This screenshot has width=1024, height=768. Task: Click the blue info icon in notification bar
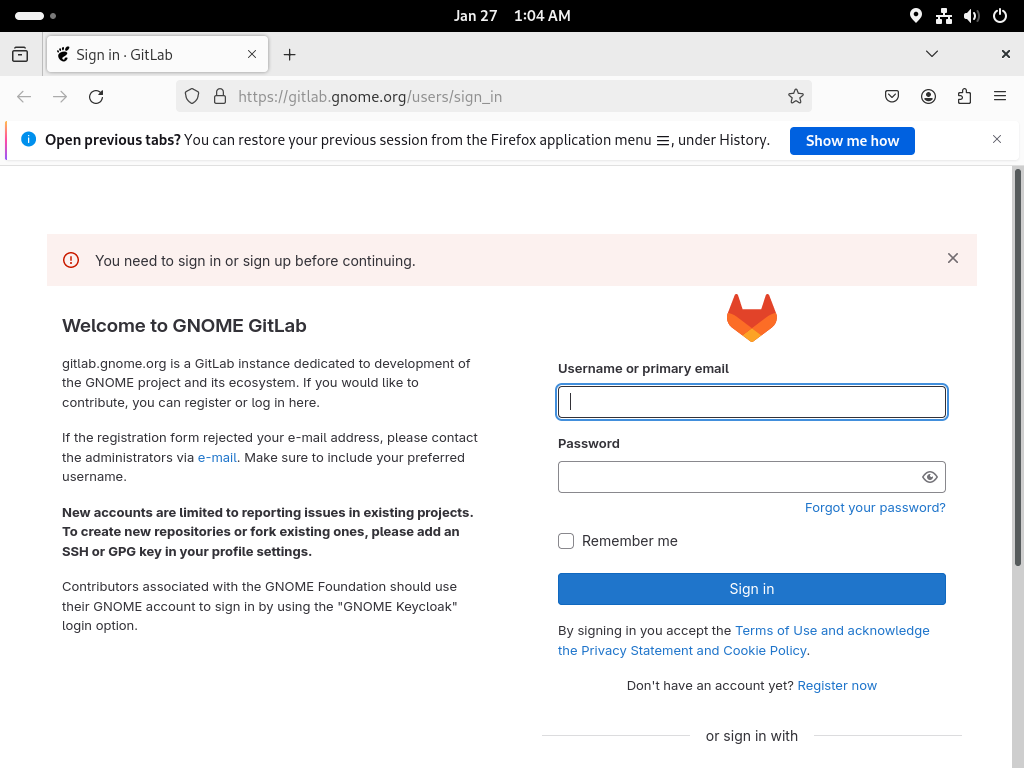(29, 139)
